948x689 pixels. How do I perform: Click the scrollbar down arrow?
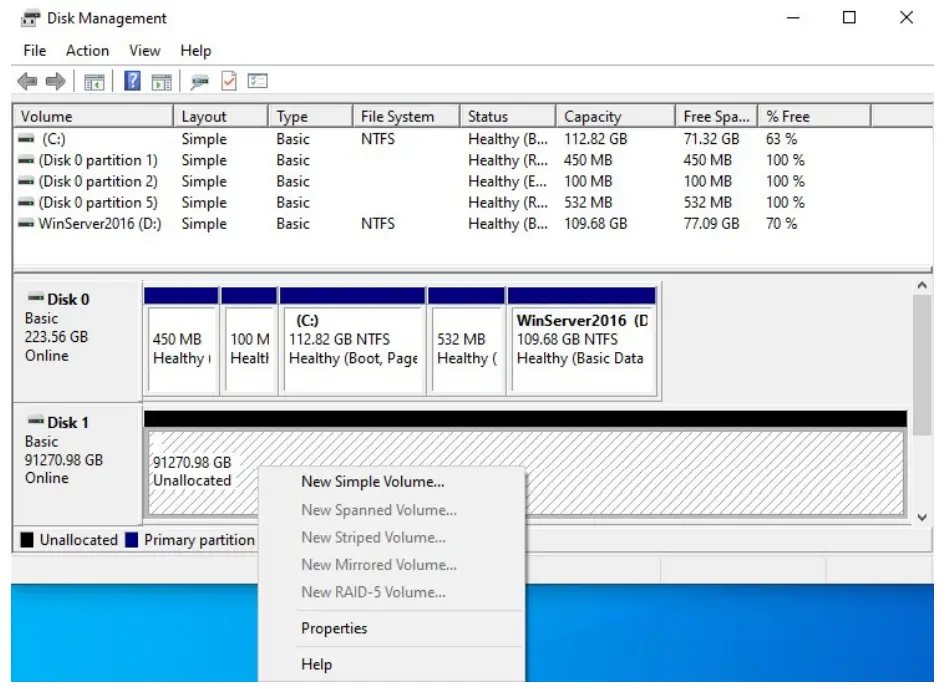(x=921, y=516)
